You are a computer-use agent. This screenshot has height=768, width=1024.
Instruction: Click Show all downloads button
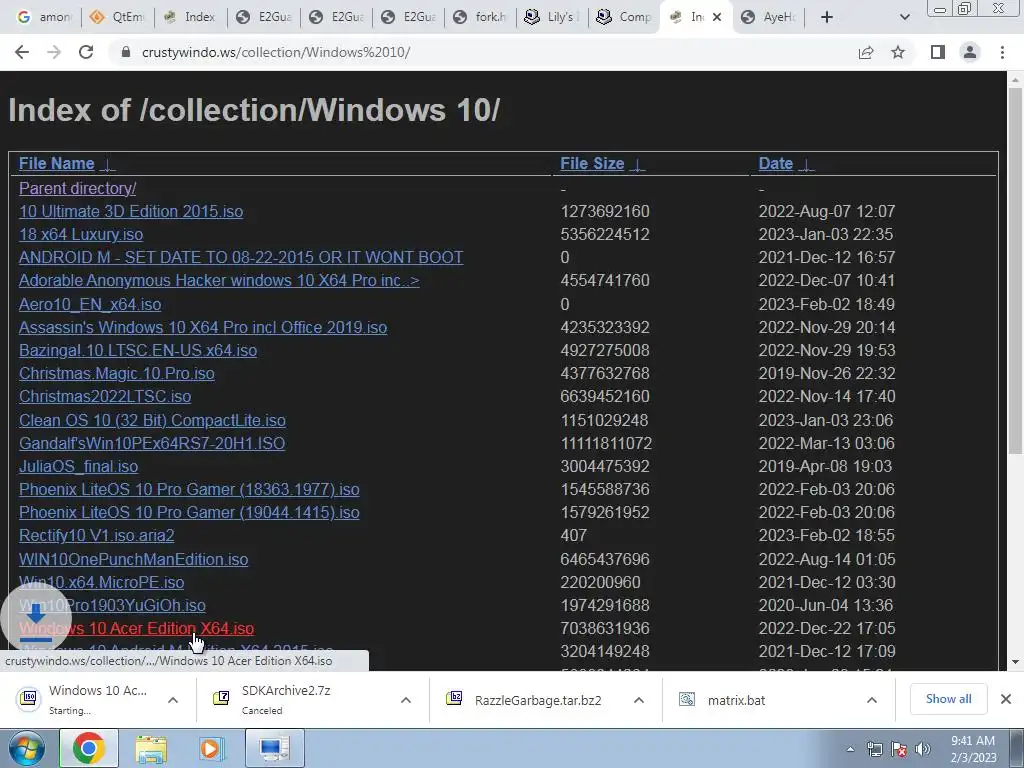pos(948,699)
